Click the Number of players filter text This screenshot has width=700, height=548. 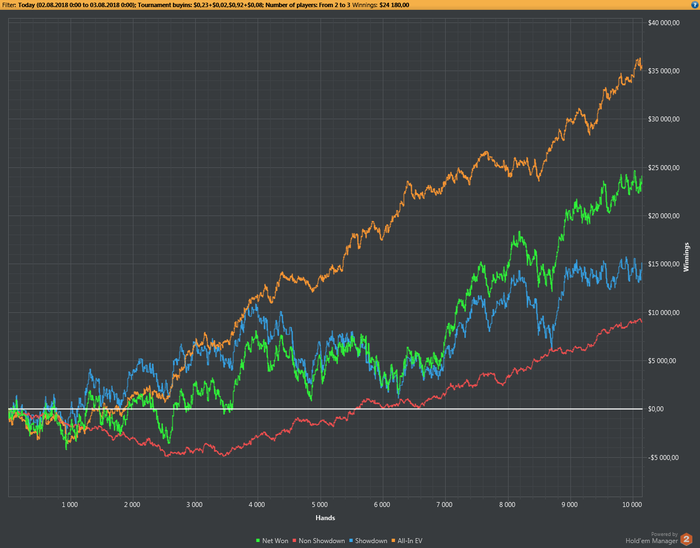(x=308, y=5)
